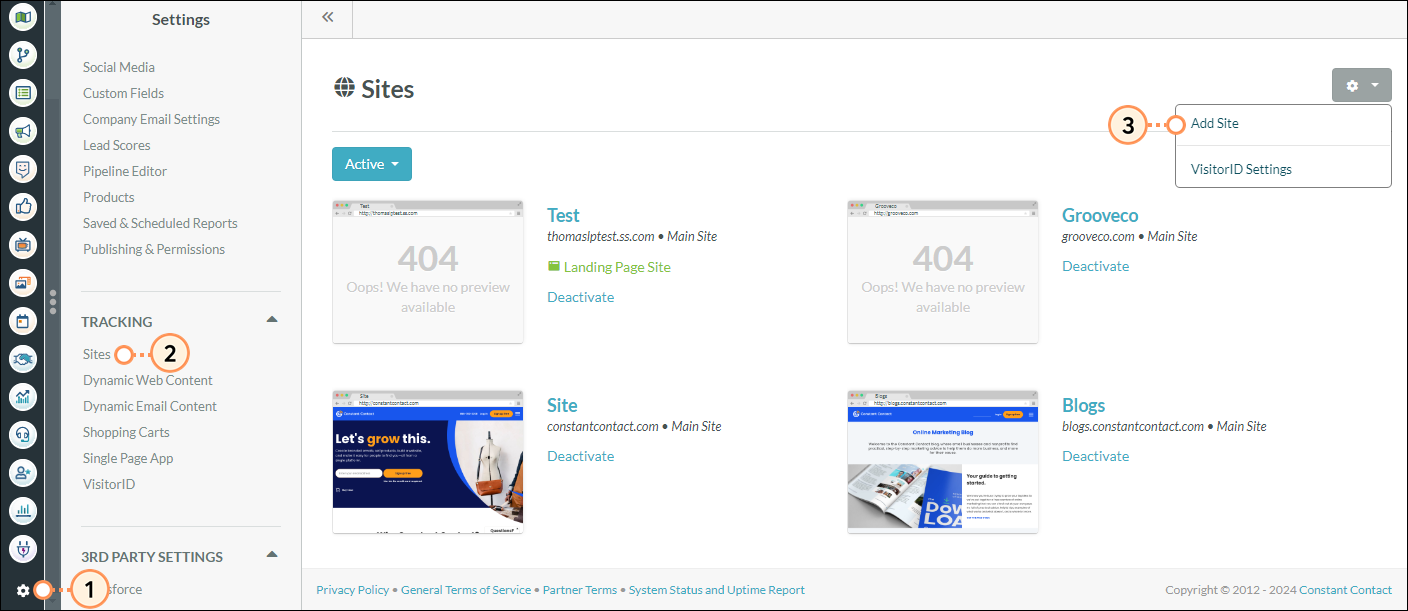Viewport: 1408px width, 611px height.
Task: Open General Terms of Service link
Action: click(x=466, y=590)
